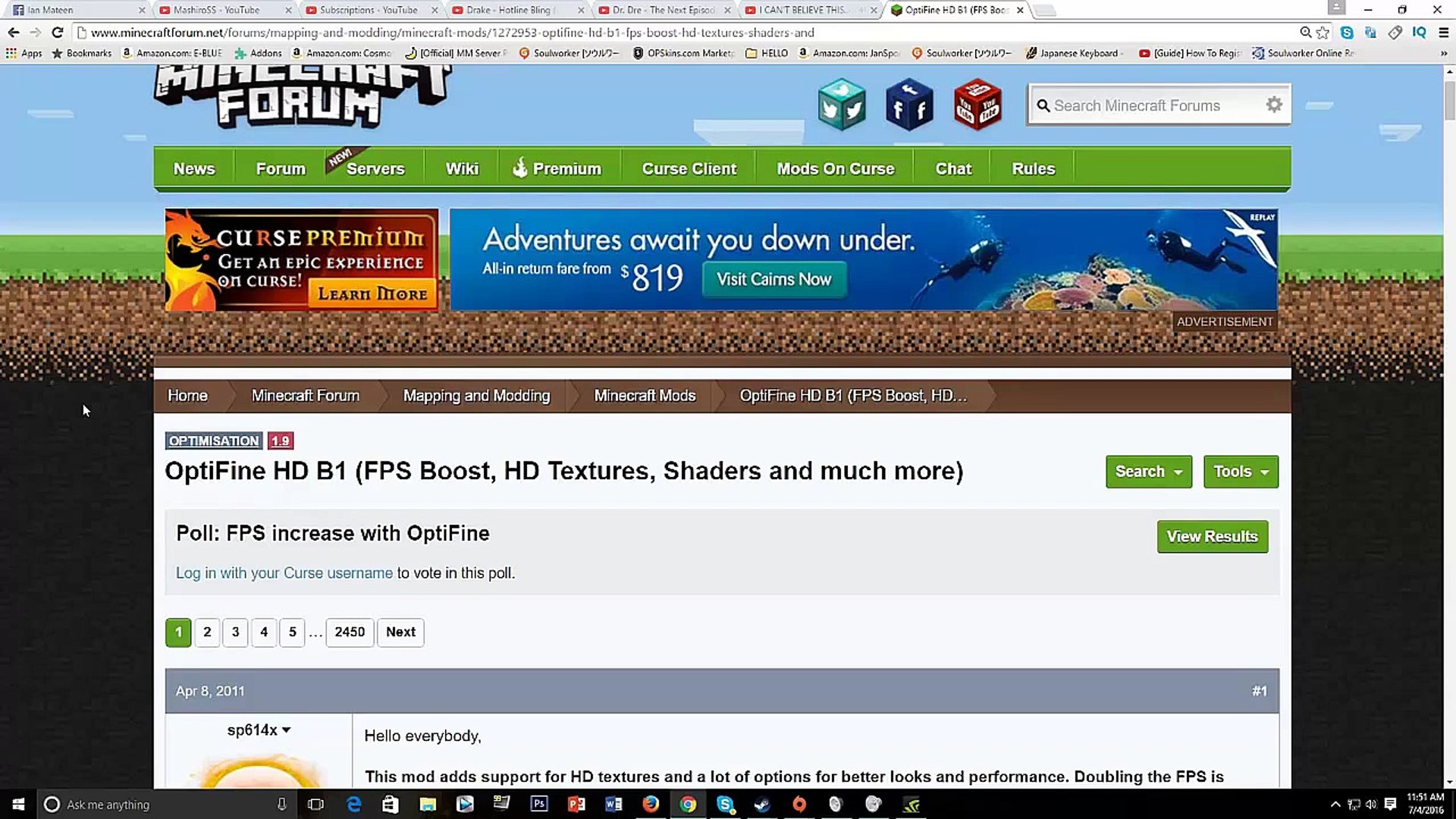Screen dimensions: 1456x819
Task: Open Windows Start menu
Action: (18, 804)
